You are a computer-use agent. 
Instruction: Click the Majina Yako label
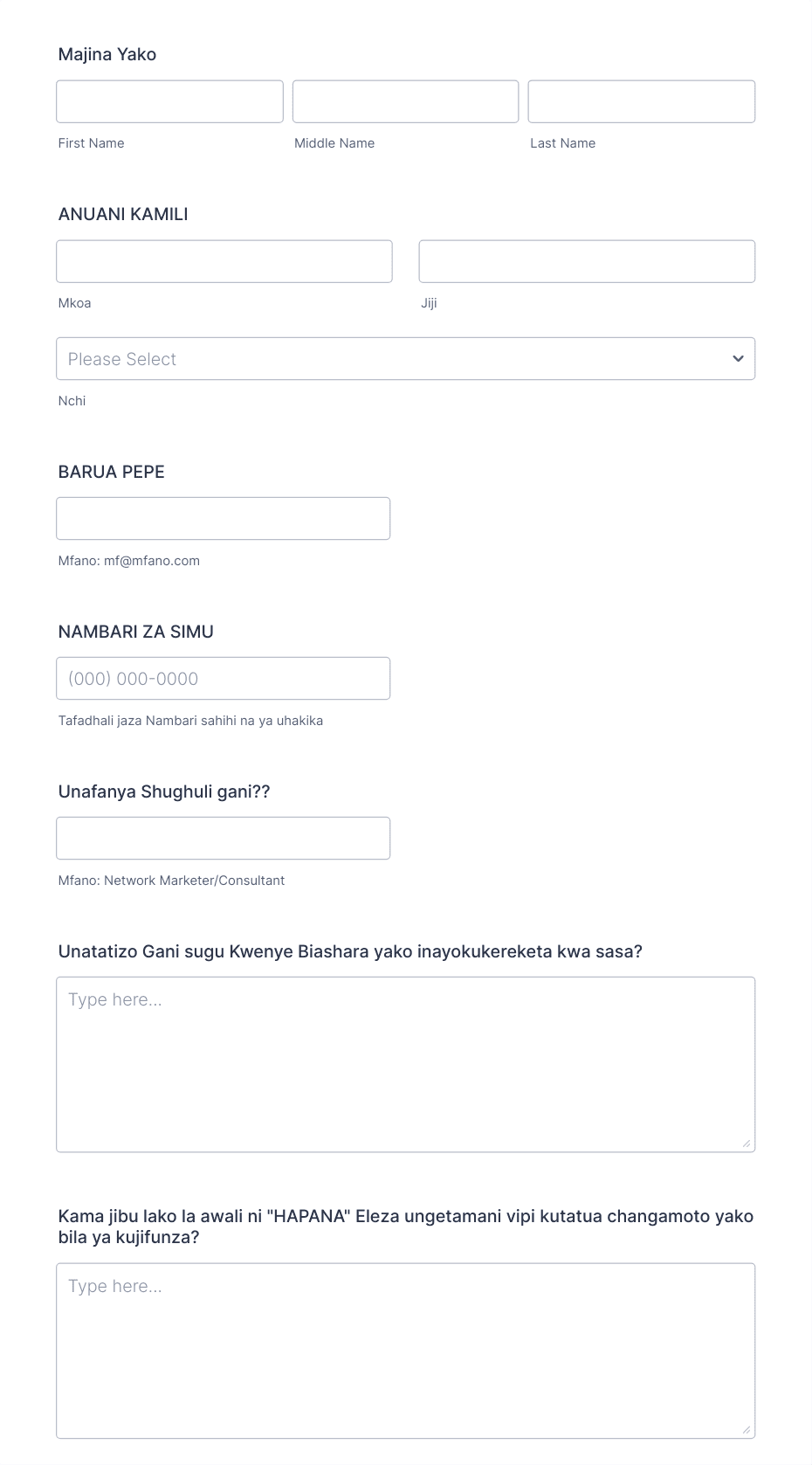[x=107, y=54]
